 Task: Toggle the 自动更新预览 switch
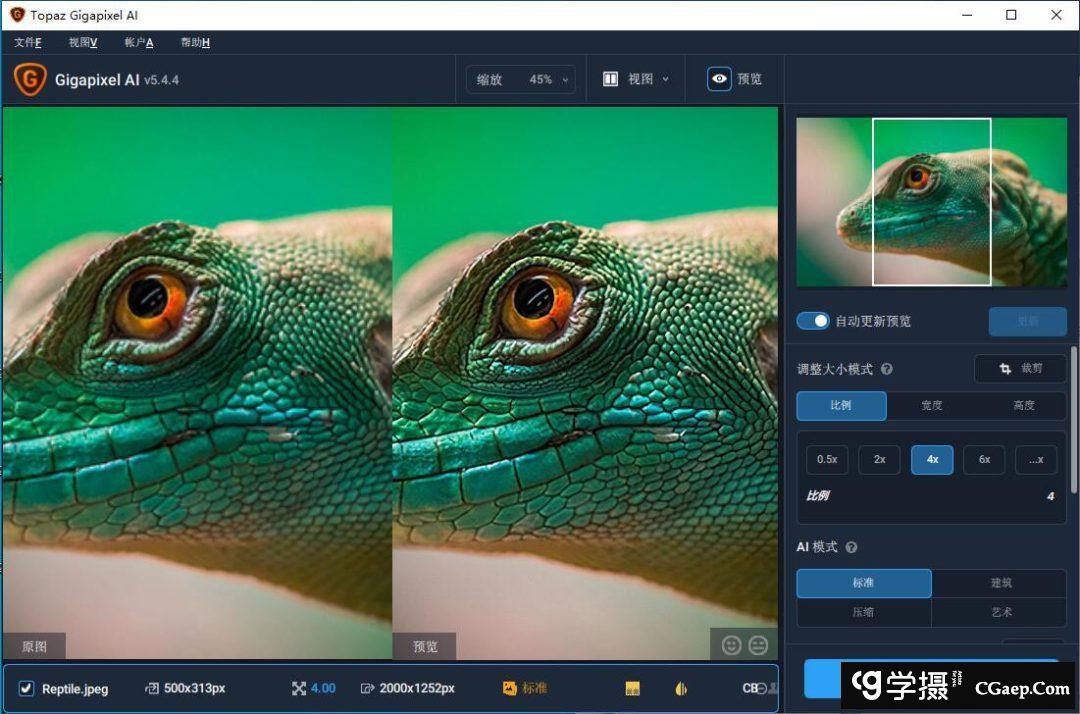(x=813, y=321)
